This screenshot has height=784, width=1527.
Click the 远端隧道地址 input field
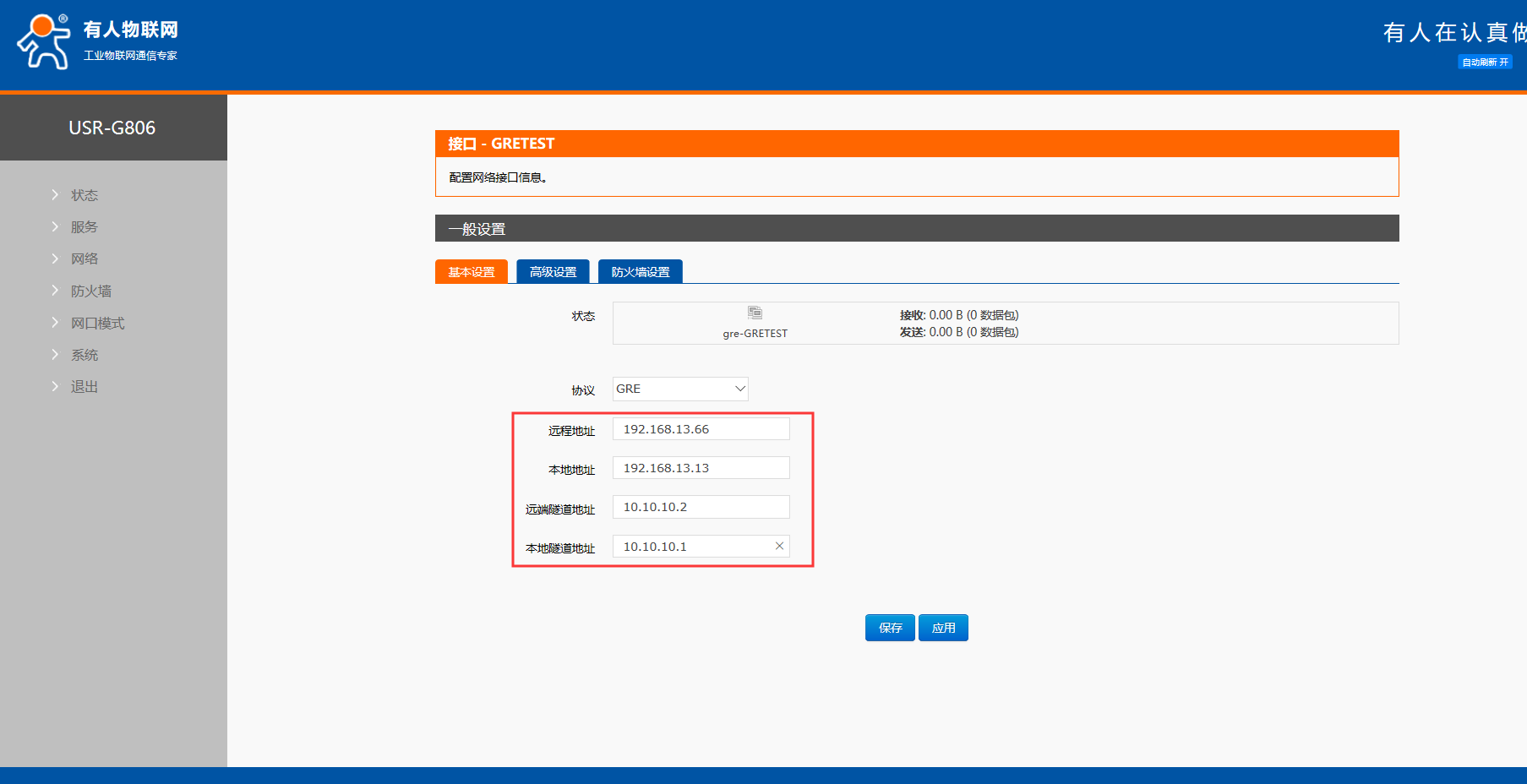click(x=701, y=507)
